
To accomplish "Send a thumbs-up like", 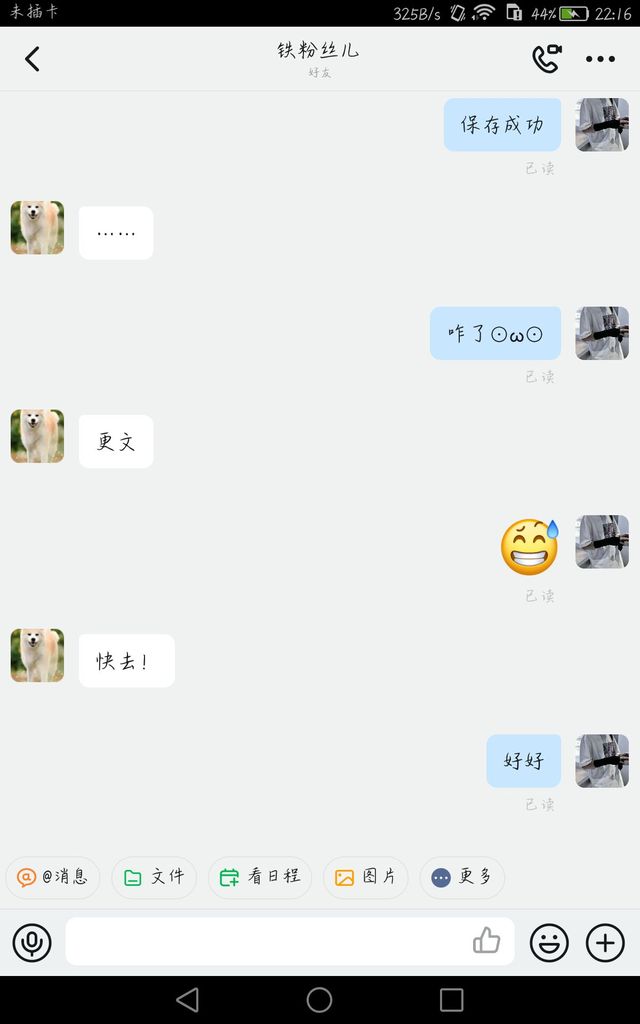I will 487,941.
